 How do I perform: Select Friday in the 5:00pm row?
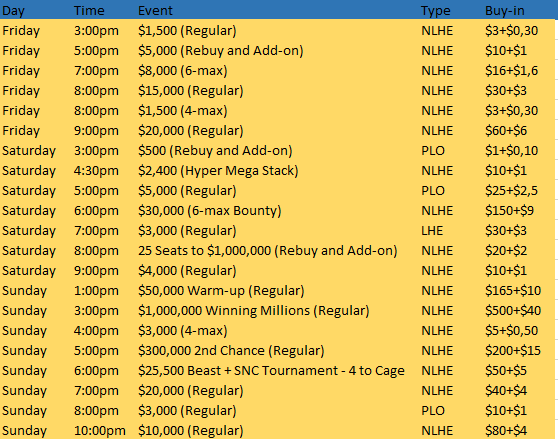[21, 51]
